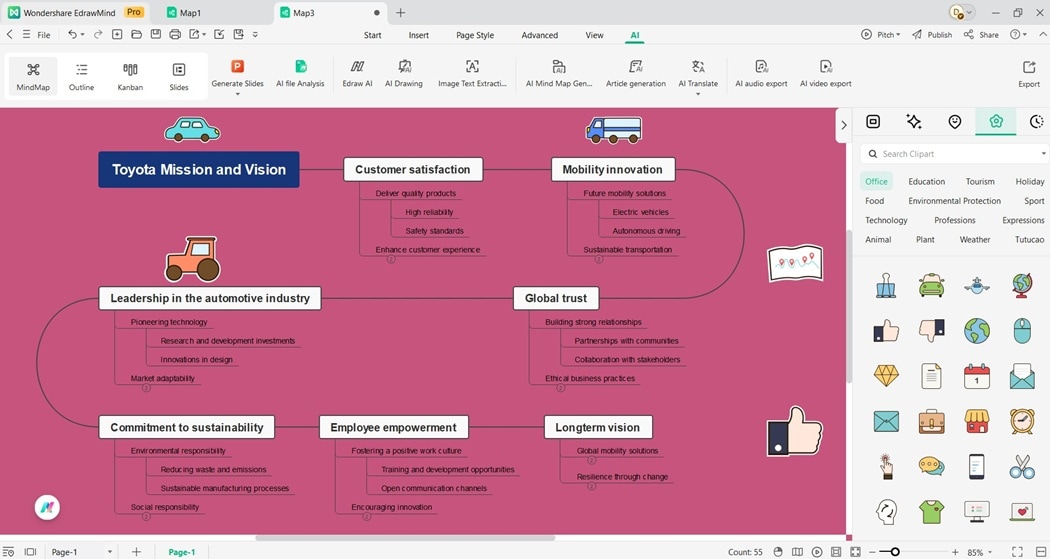This screenshot has height=559, width=1050.
Task: Fit map to window in status bar
Action: pos(855,552)
